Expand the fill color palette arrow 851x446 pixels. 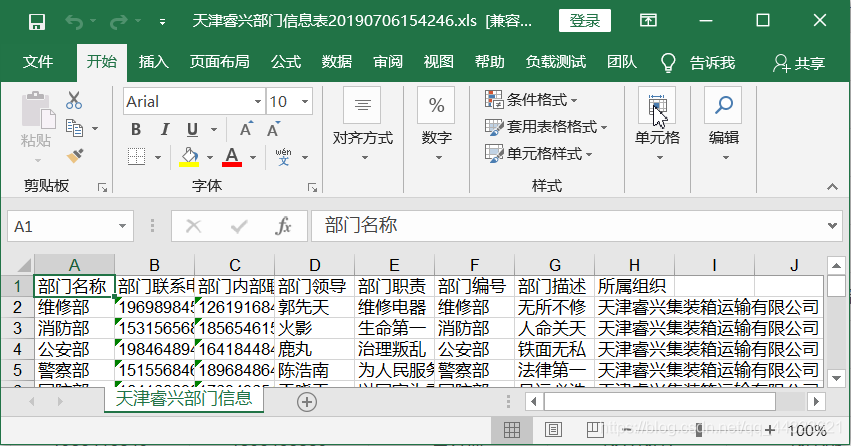point(210,157)
